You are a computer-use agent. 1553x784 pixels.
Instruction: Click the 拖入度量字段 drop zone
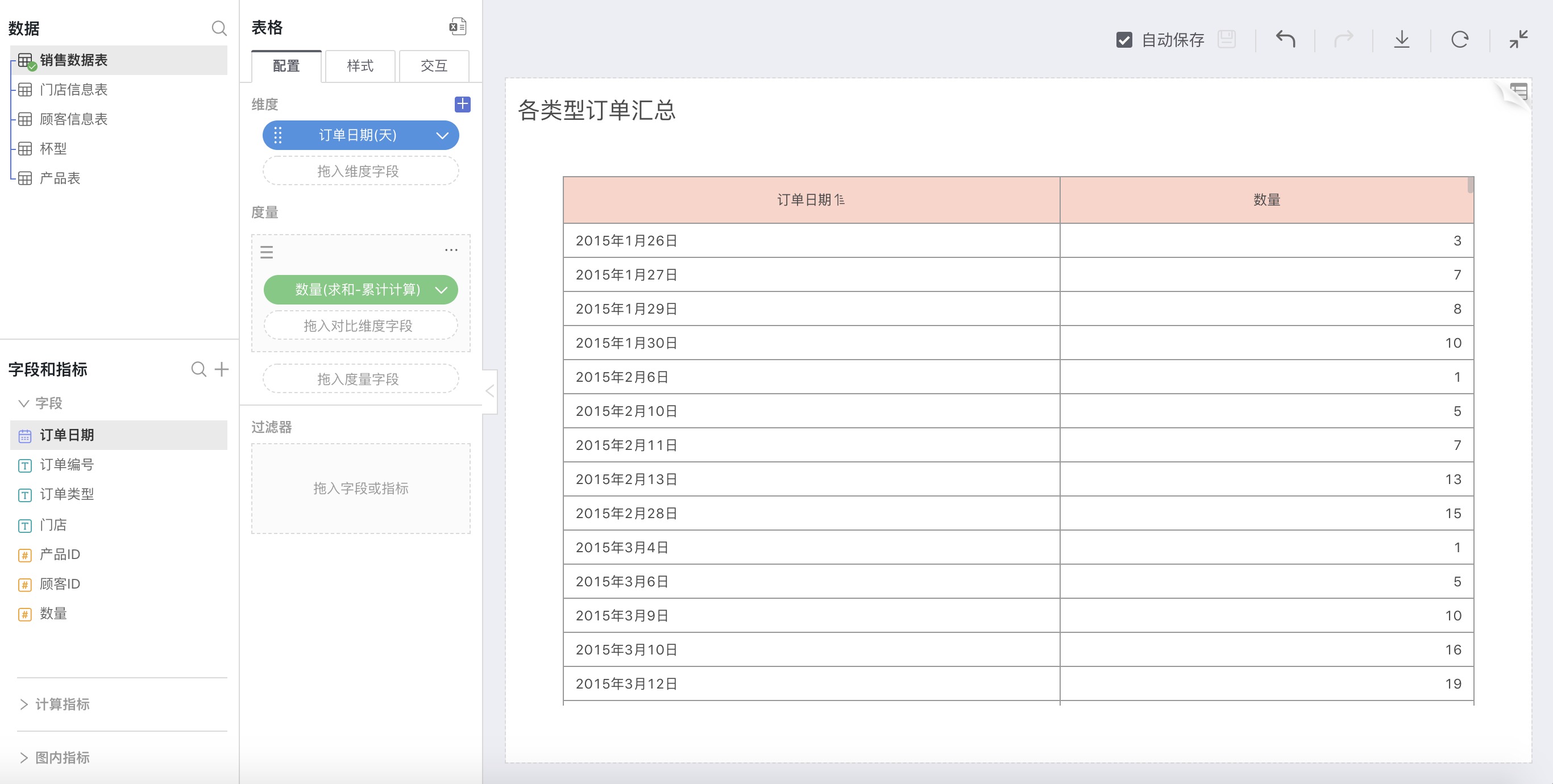[x=360, y=379]
